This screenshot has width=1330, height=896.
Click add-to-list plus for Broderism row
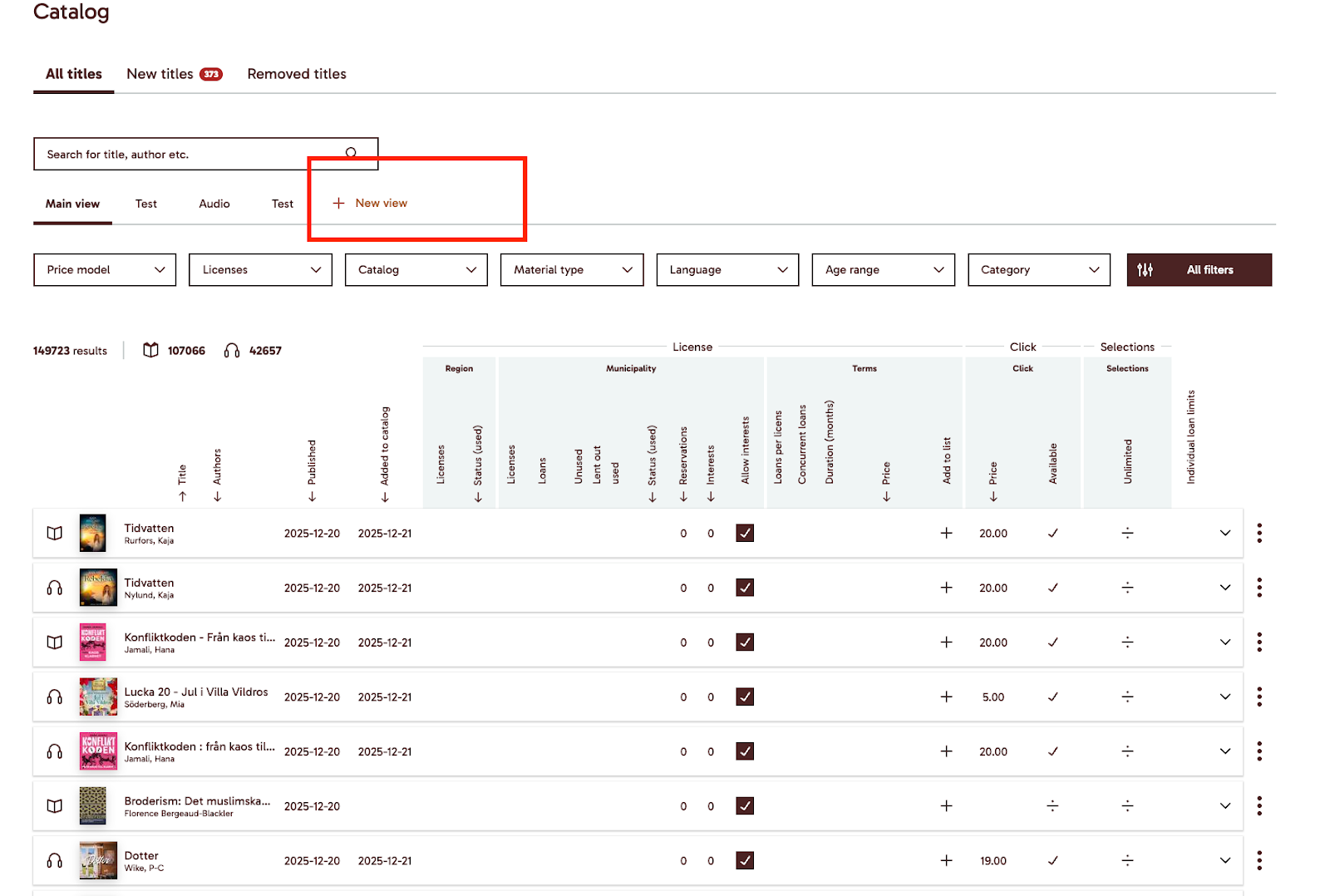tap(946, 806)
